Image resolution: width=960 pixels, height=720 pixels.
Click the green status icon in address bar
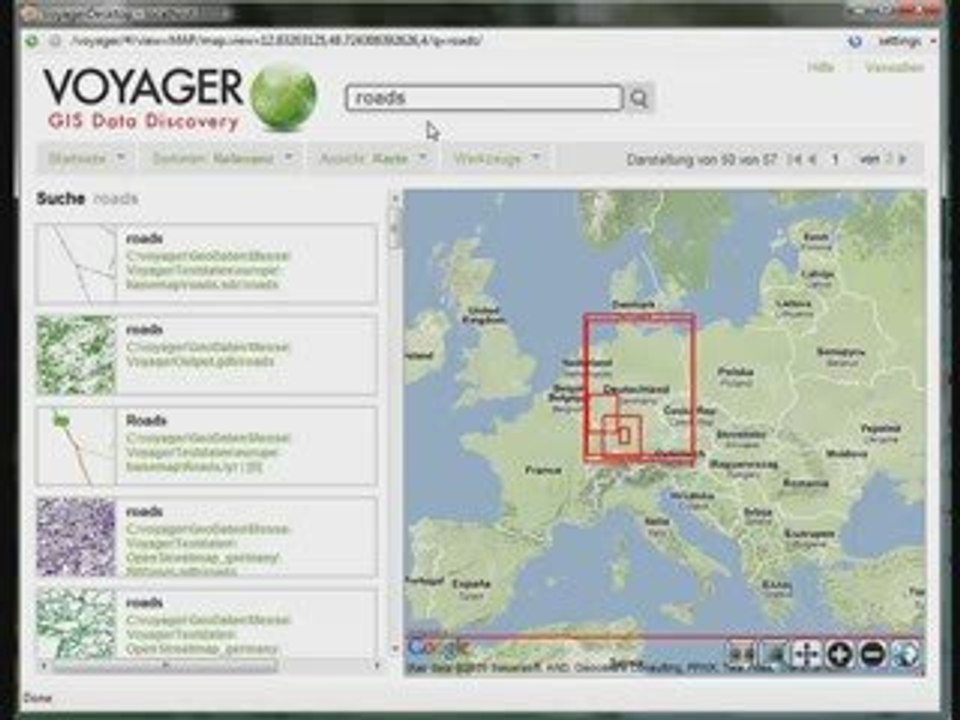pyautogui.click(x=31, y=41)
